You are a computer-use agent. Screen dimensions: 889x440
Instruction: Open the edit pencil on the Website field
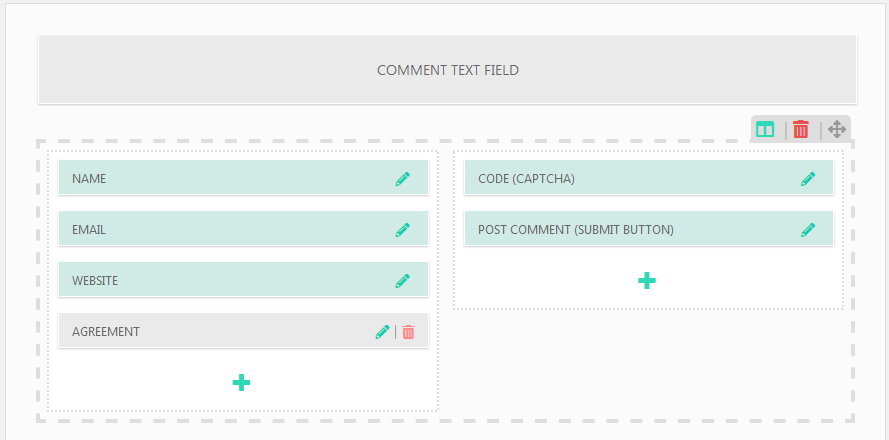(x=402, y=281)
